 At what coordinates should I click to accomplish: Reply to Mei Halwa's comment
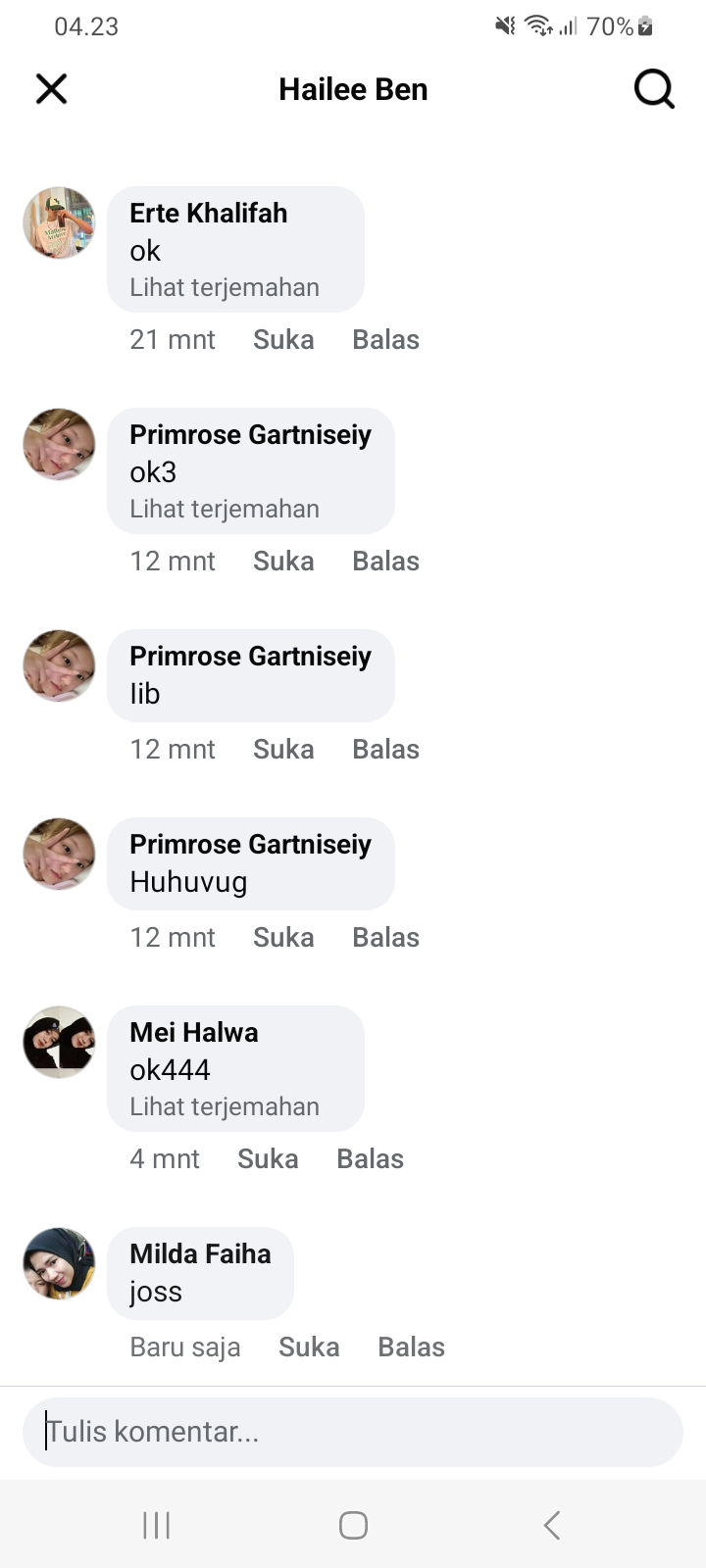pos(370,1159)
